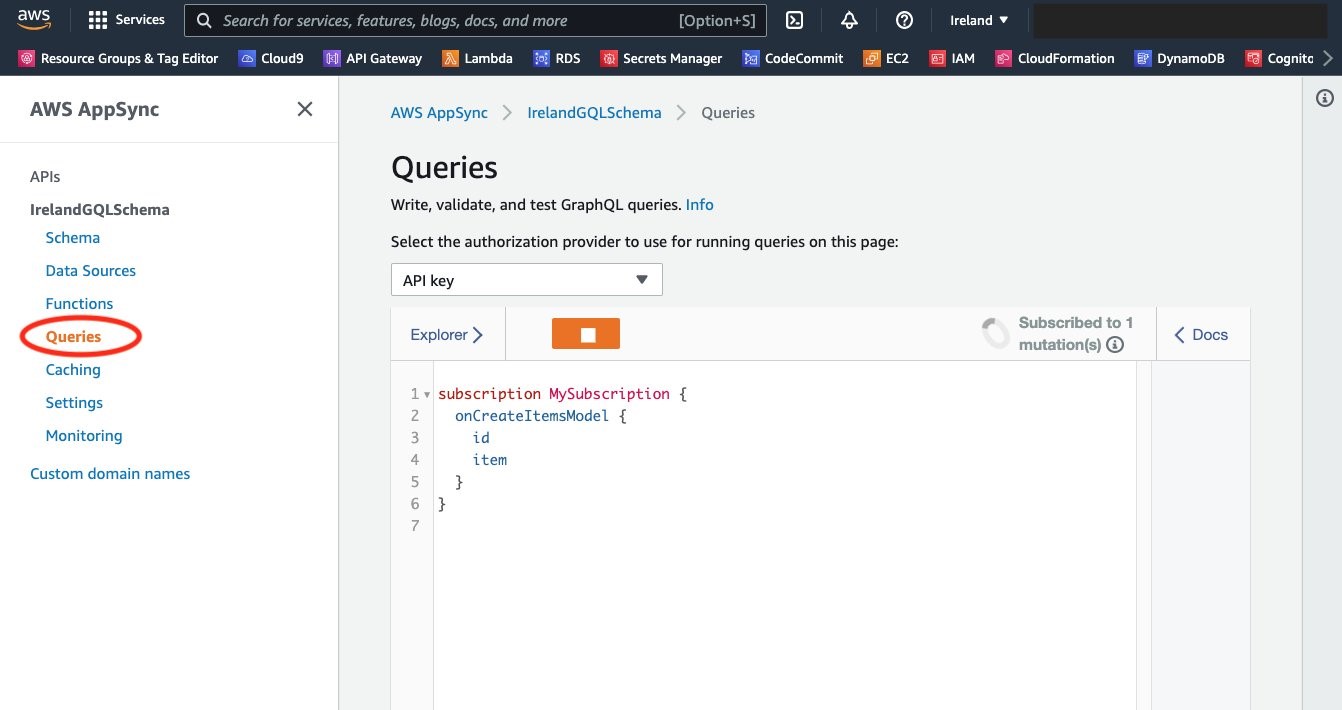Viewport: 1342px width, 710px height.
Task: Open the Info link beside description
Action: 700,204
